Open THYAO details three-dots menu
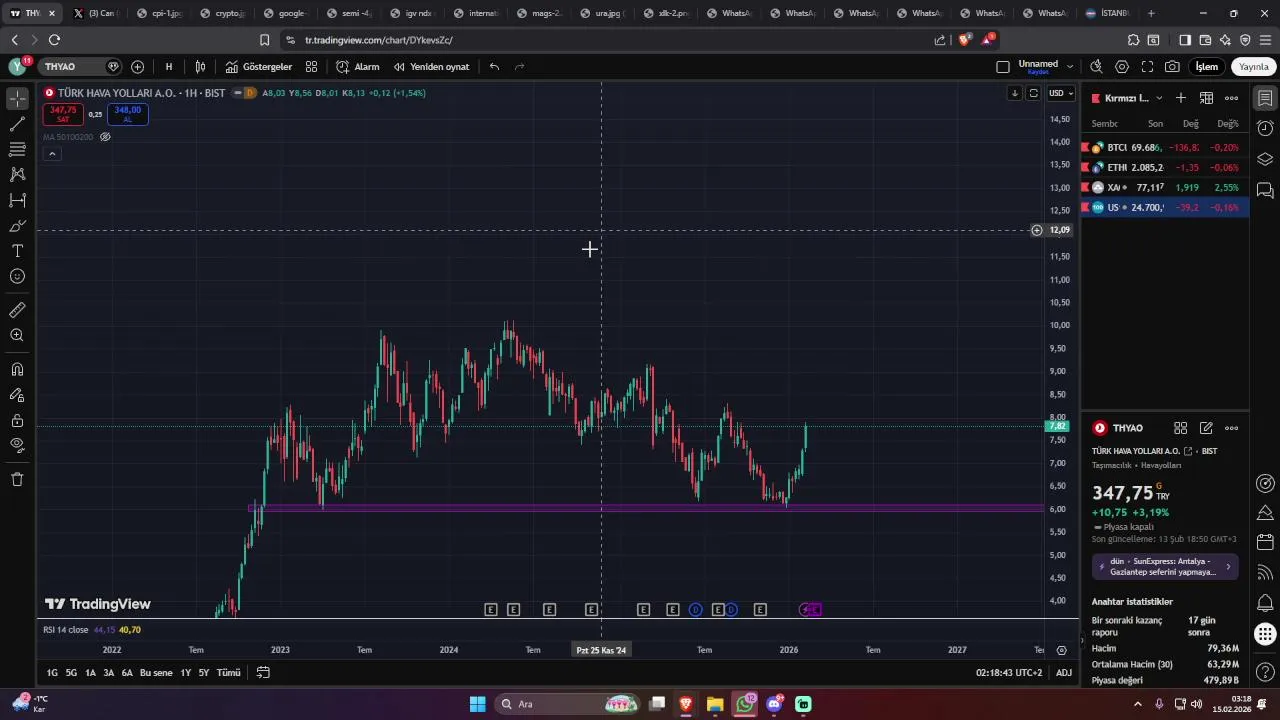This screenshot has height=720, width=1280. [1232, 428]
